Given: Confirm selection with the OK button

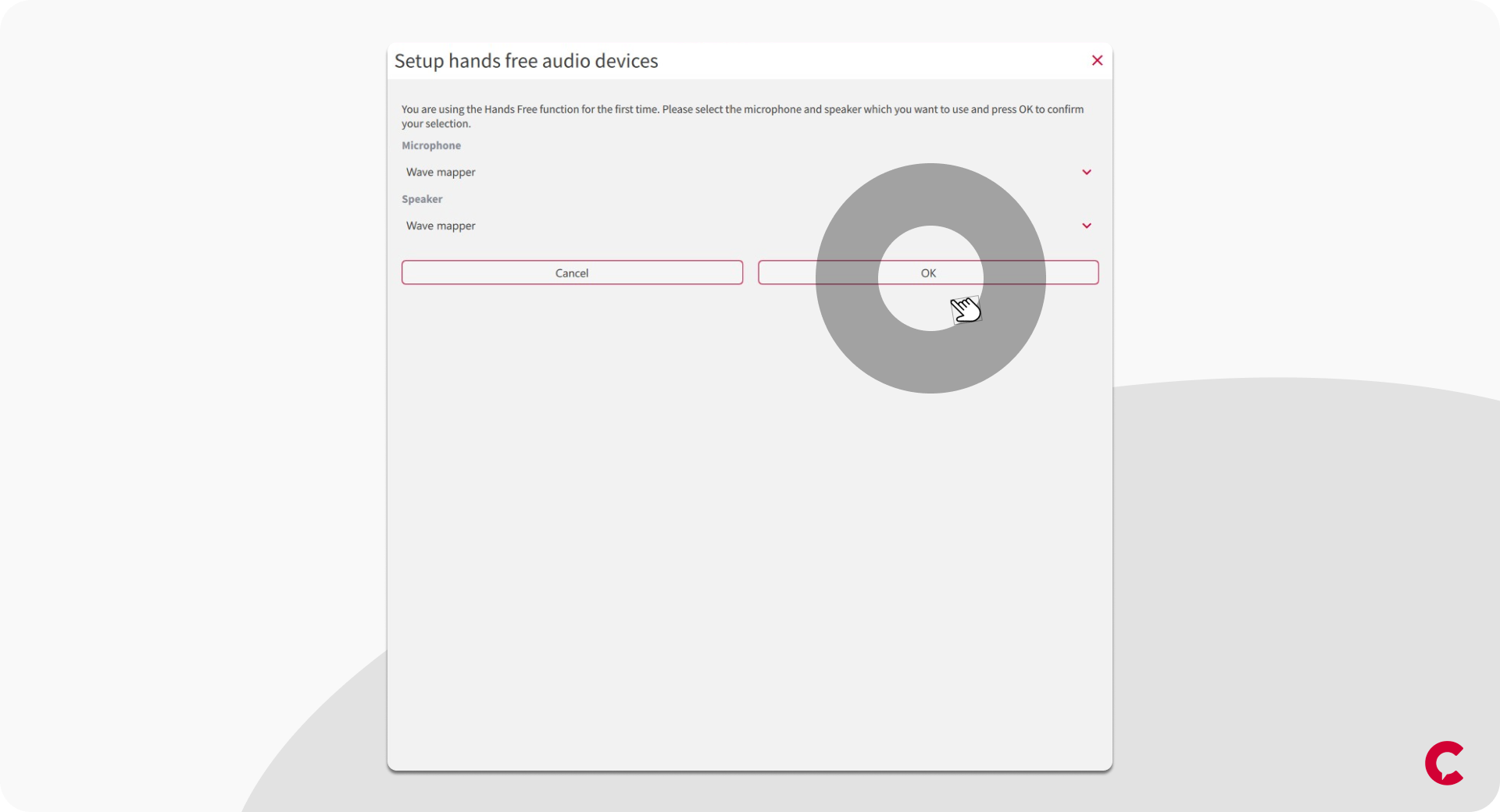Looking at the screenshot, I should click(928, 272).
